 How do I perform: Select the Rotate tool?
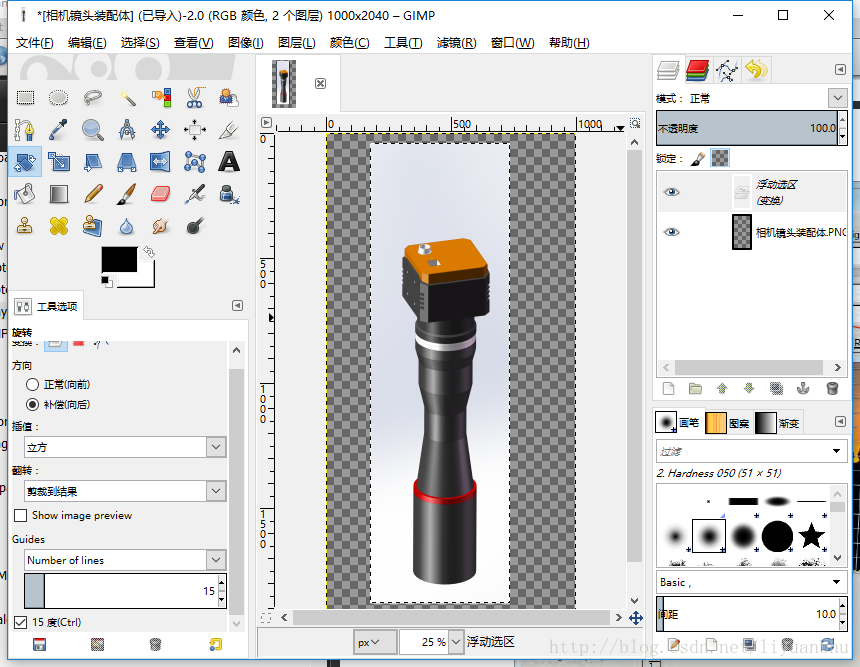pyautogui.click(x=25, y=162)
